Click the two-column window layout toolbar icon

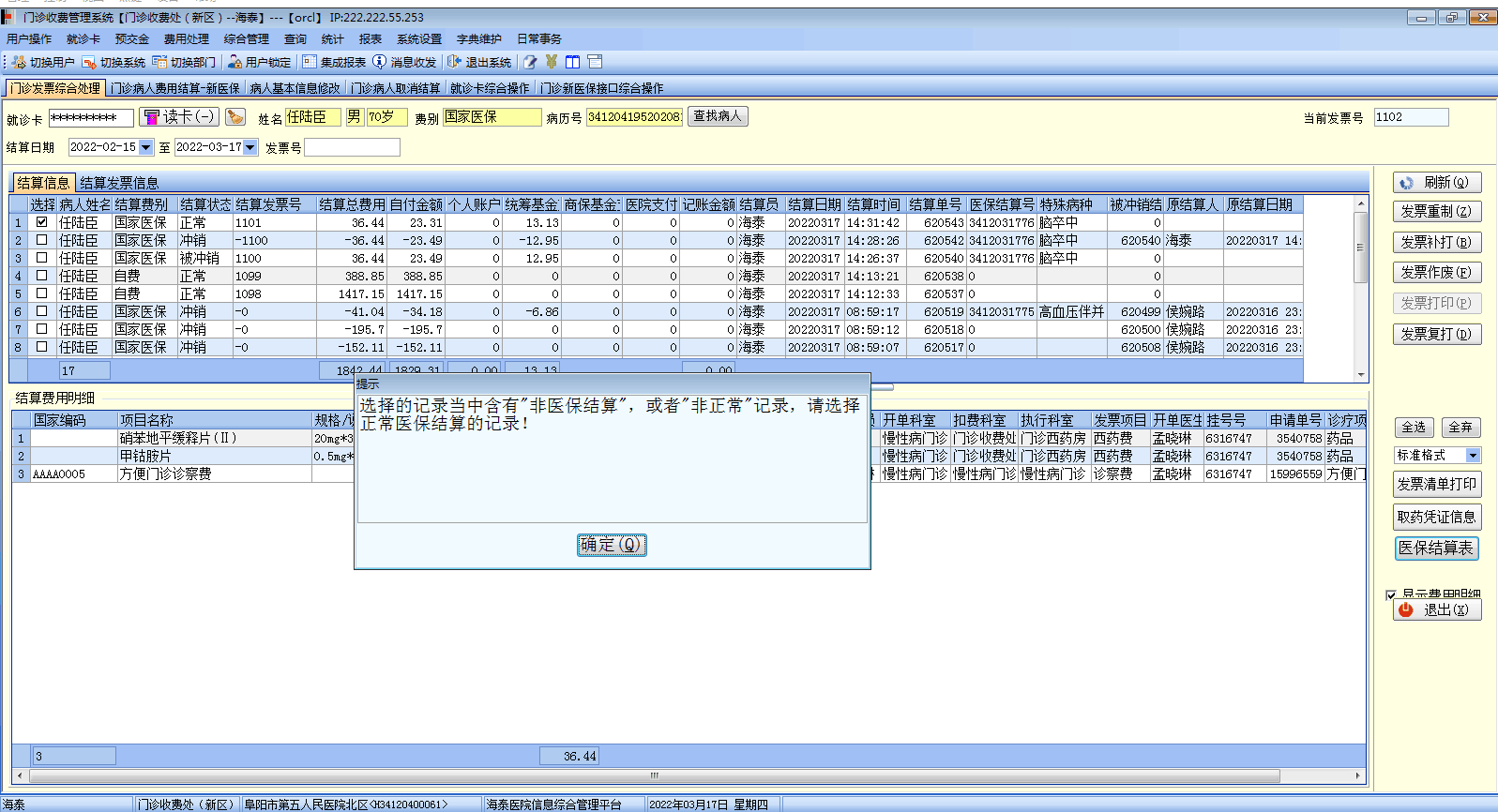[572, 62]
